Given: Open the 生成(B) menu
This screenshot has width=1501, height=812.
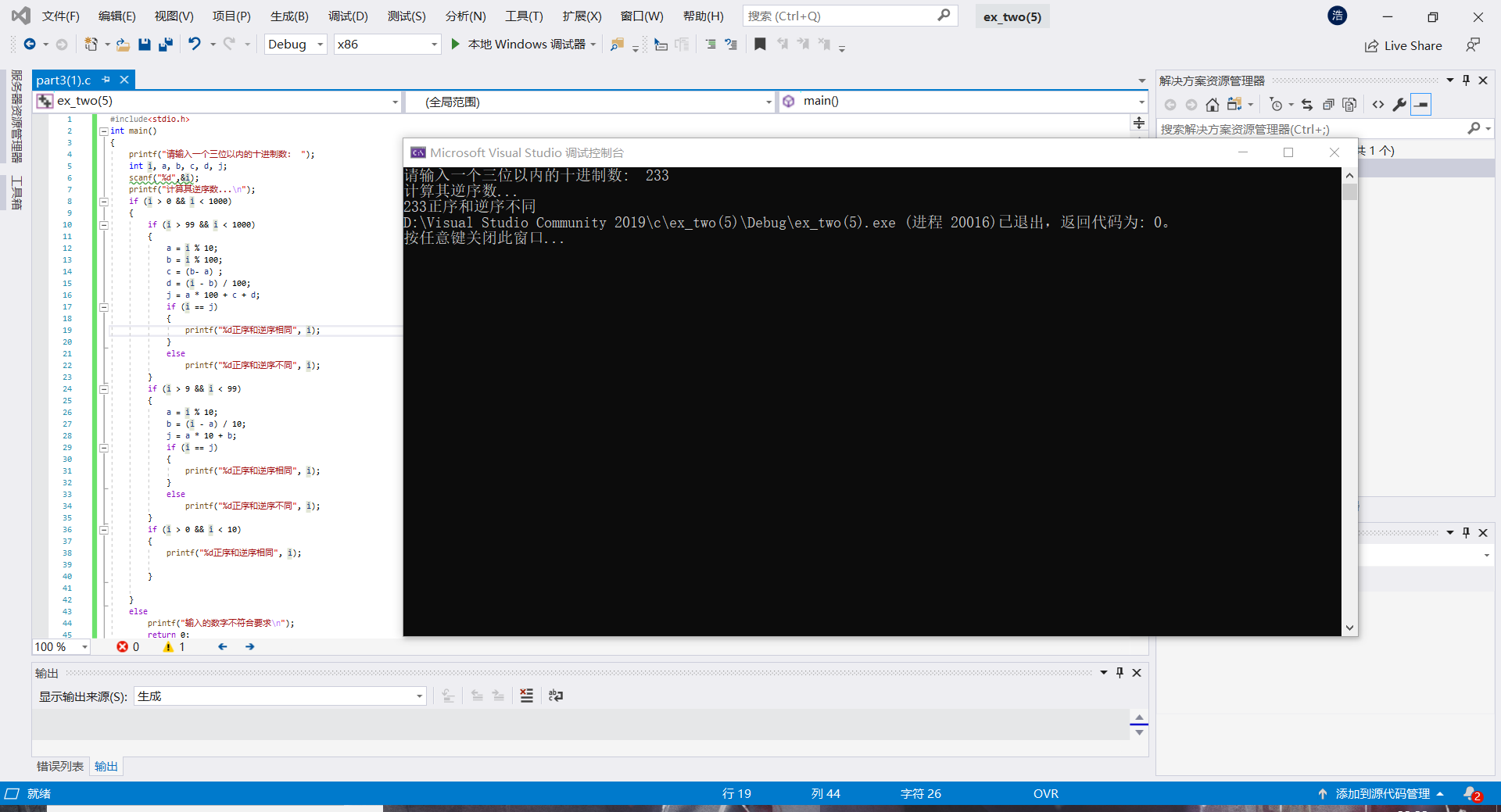Looking at the screenshot, I should tap(289, 16).
